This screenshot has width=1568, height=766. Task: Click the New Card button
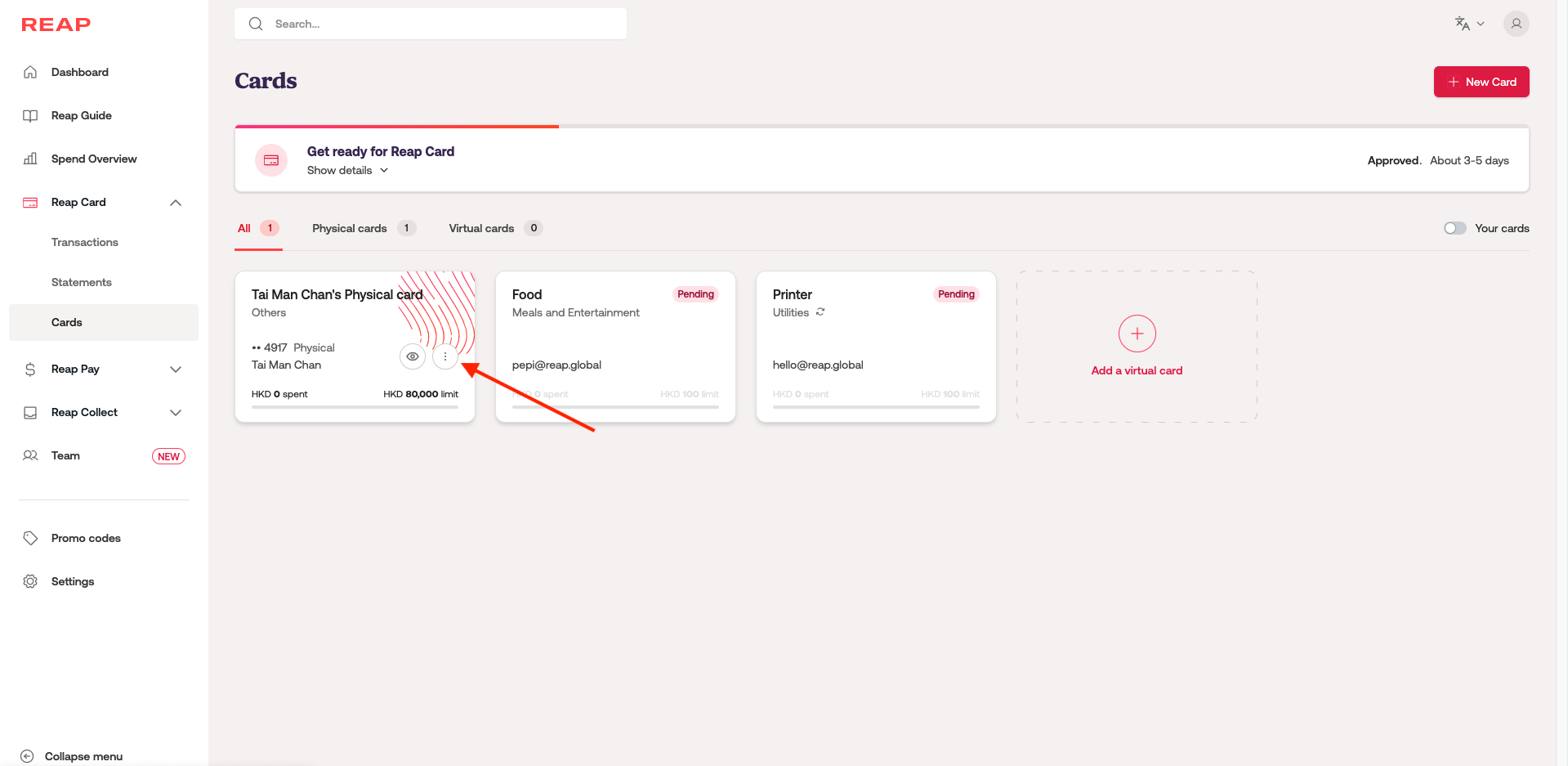(1481, 82)
